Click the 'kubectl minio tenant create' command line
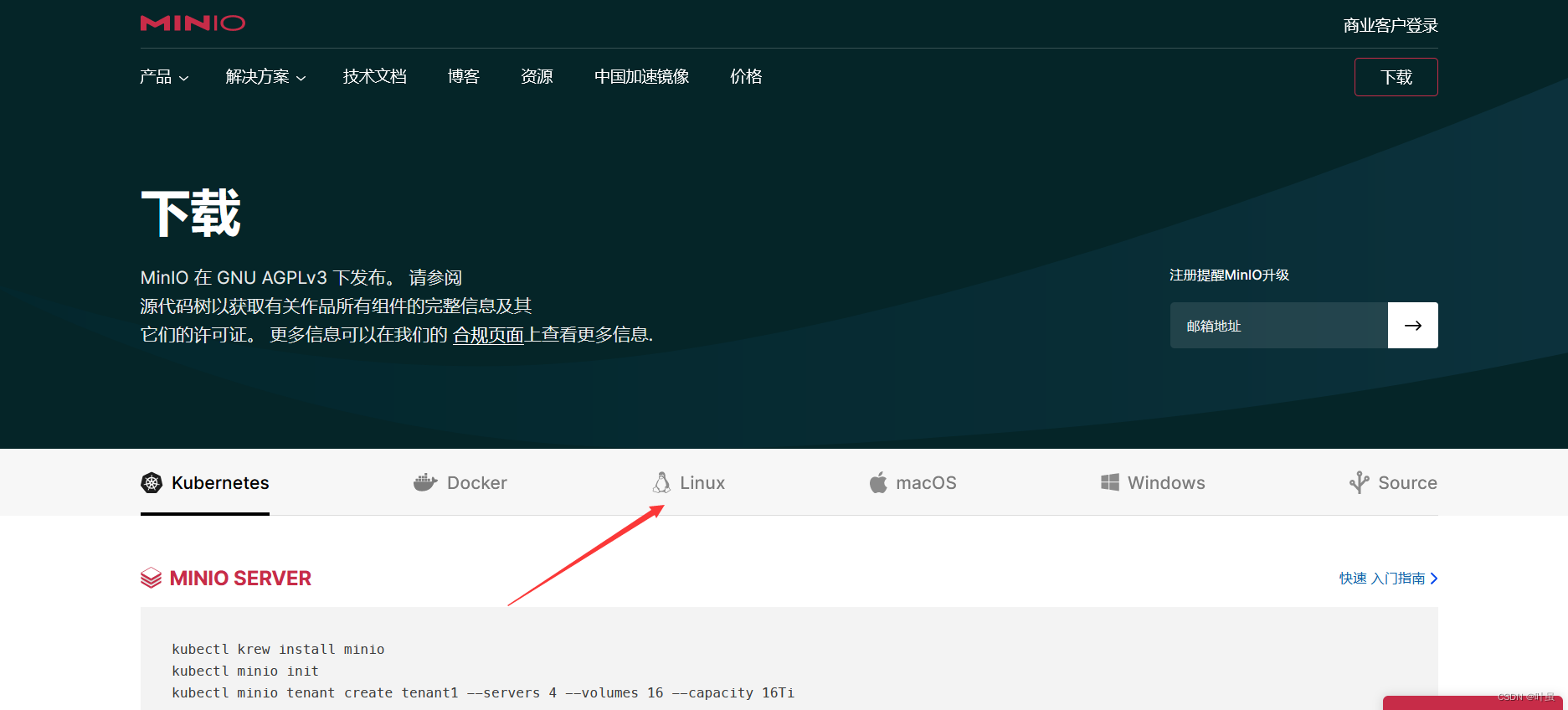Screen dimensions: 1568x710 (483, 692)
